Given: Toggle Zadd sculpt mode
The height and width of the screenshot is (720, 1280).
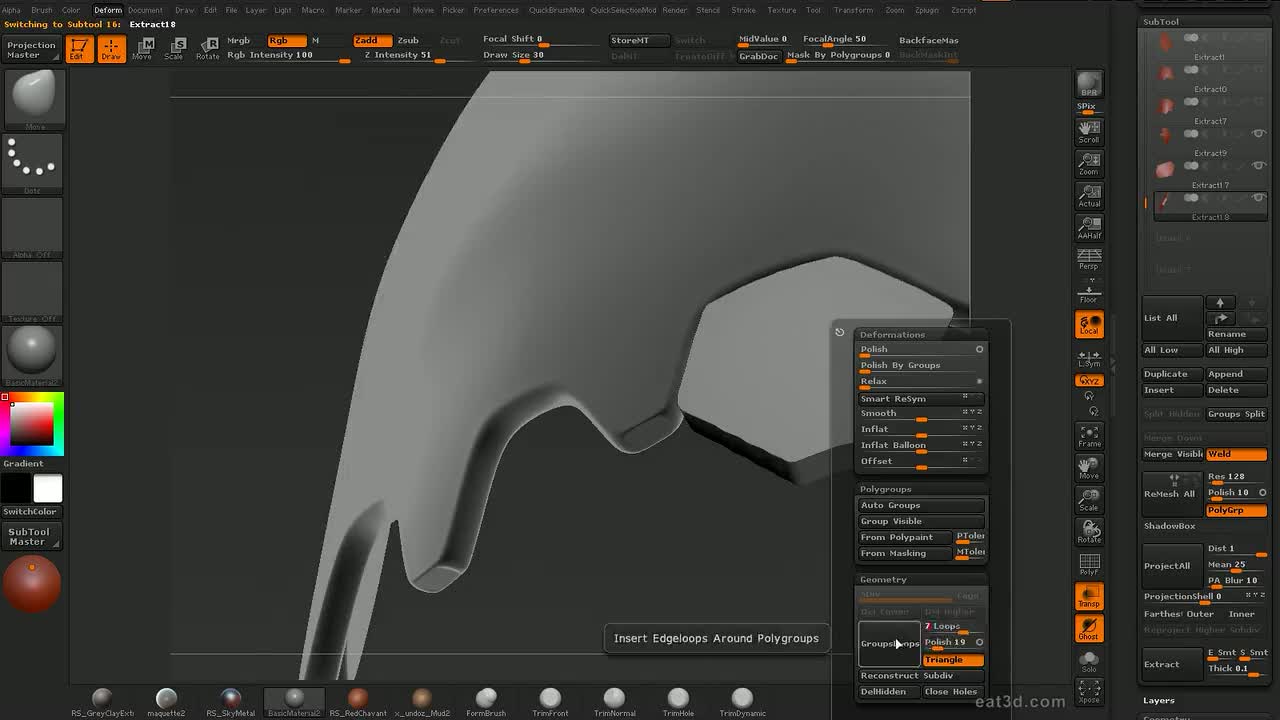Looking at the screenshot, I should coord(371,40).
